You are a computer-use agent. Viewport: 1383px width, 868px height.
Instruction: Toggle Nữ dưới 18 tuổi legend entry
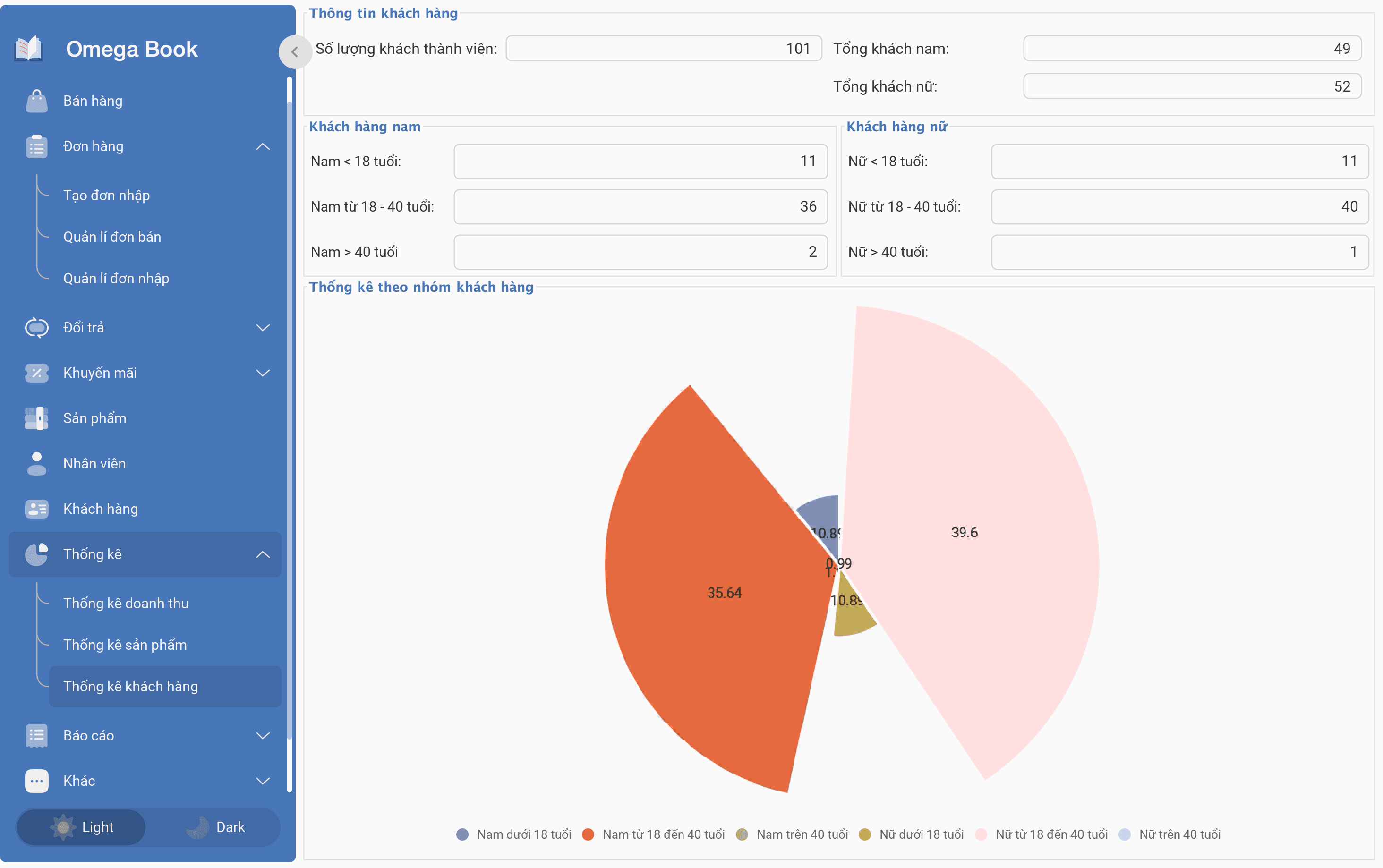(911, 834)
